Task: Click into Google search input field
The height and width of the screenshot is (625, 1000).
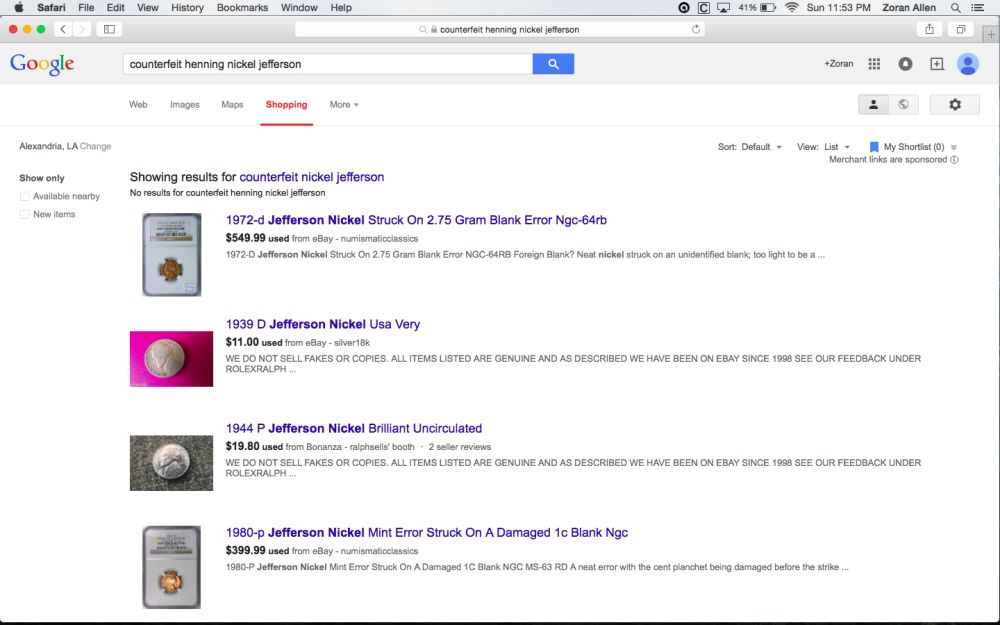Action: (328, 64)
